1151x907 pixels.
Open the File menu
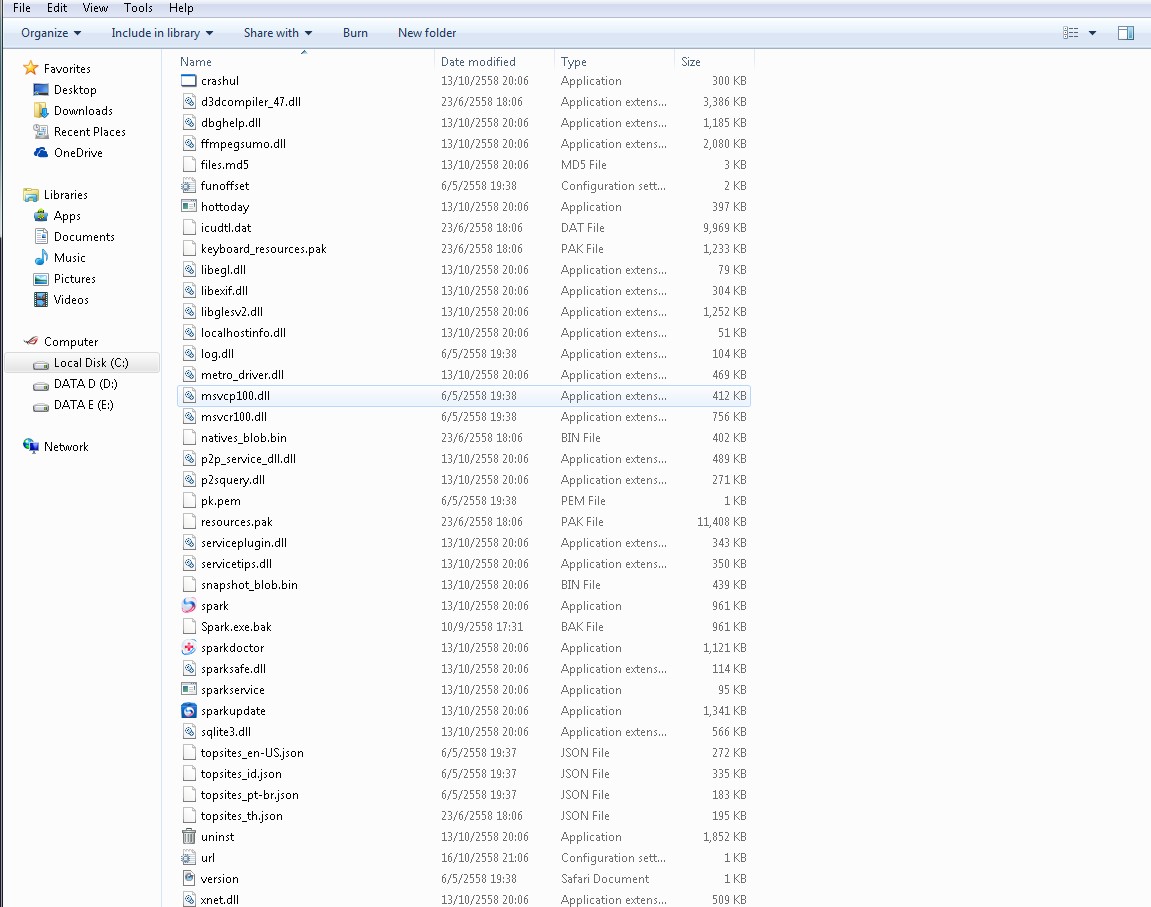coord(22,8)
